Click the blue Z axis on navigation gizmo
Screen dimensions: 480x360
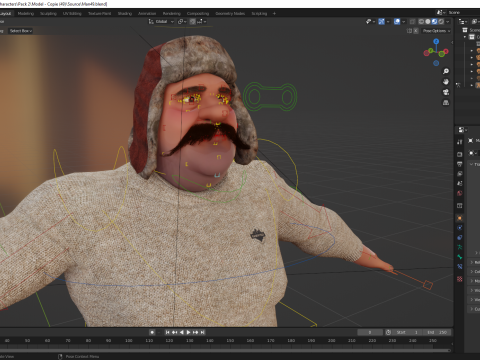(436, 41)
